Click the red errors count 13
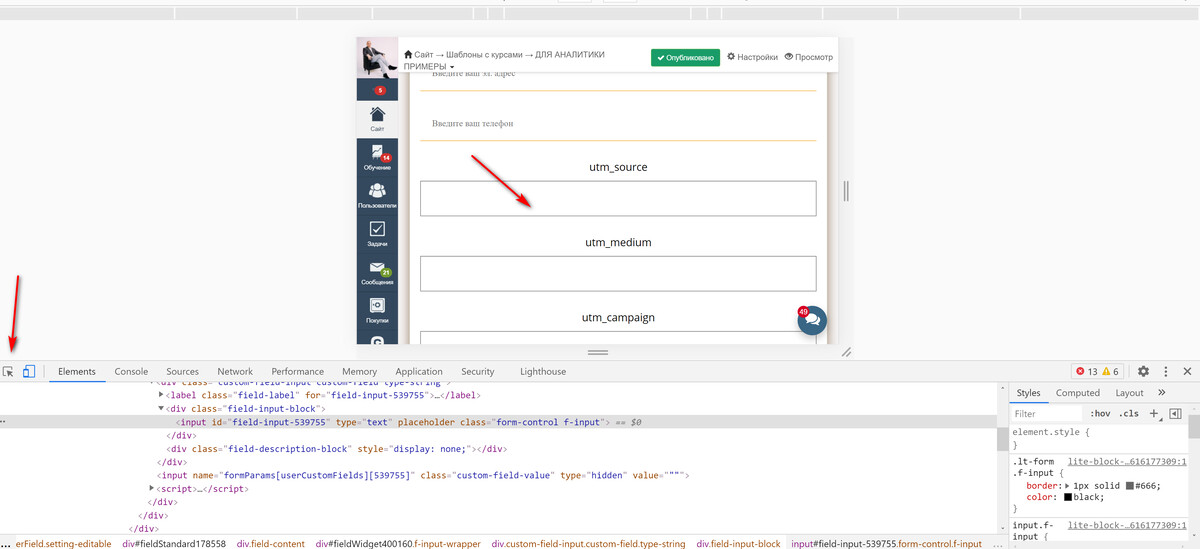 [1086, 371]
